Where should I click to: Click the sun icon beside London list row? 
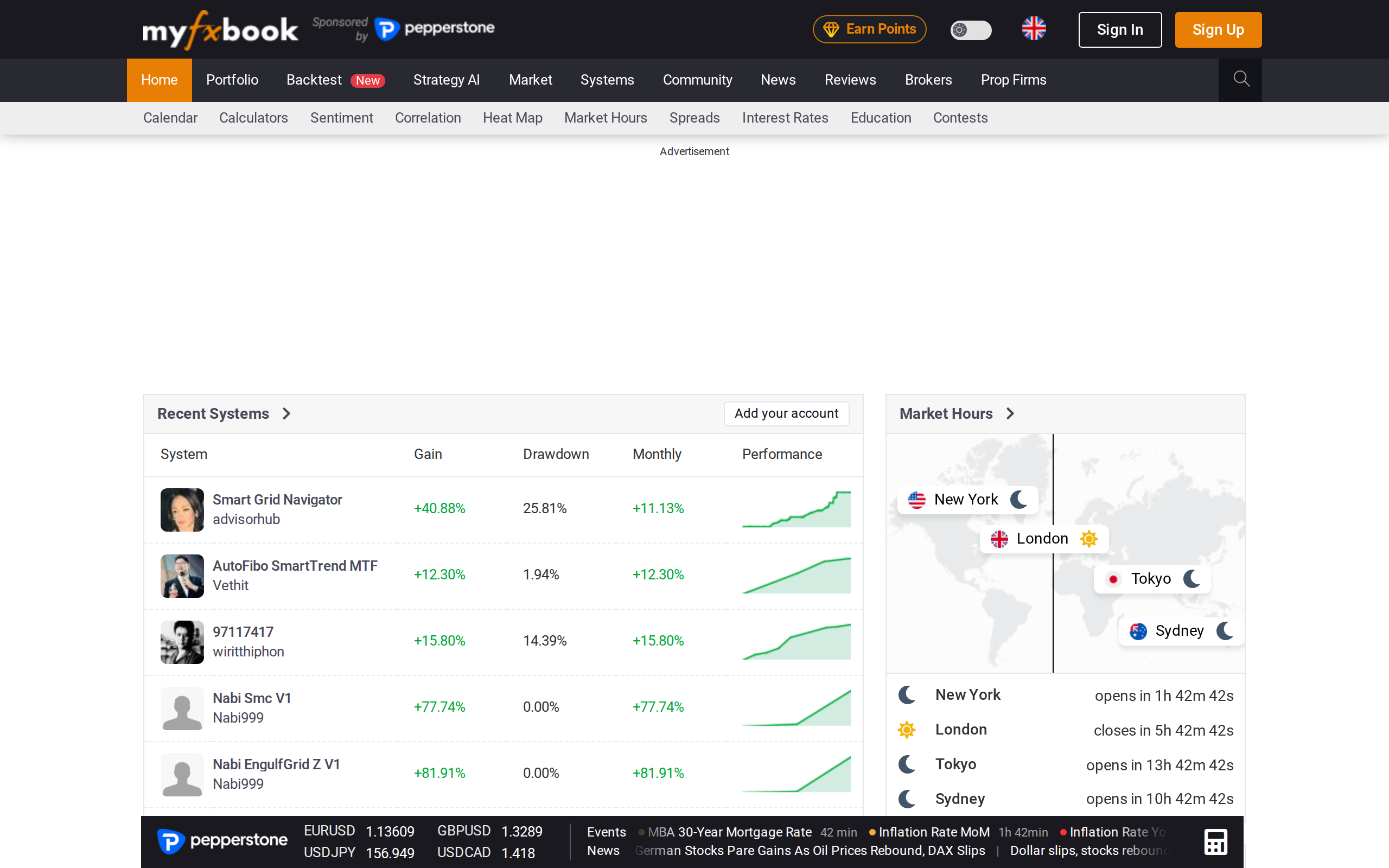pyautogui.click(x=907, y=730)
